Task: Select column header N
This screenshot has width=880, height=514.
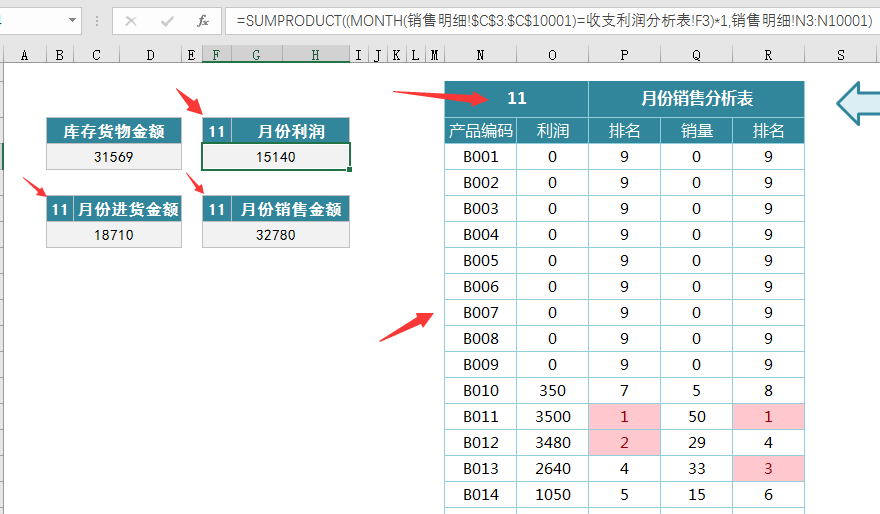Action: [480, 55]
